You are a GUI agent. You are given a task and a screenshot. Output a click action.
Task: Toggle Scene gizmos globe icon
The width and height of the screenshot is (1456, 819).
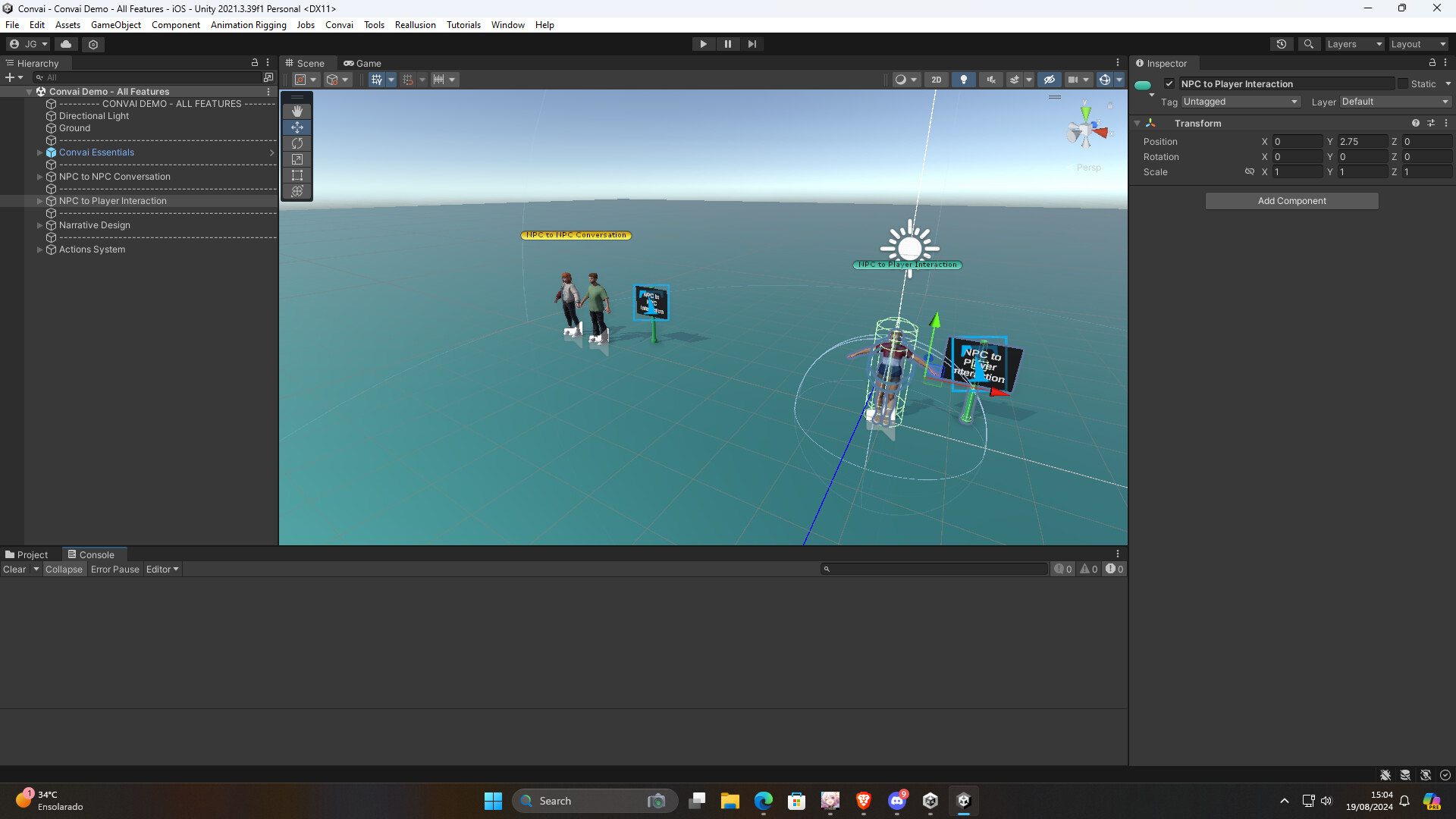1105,80
